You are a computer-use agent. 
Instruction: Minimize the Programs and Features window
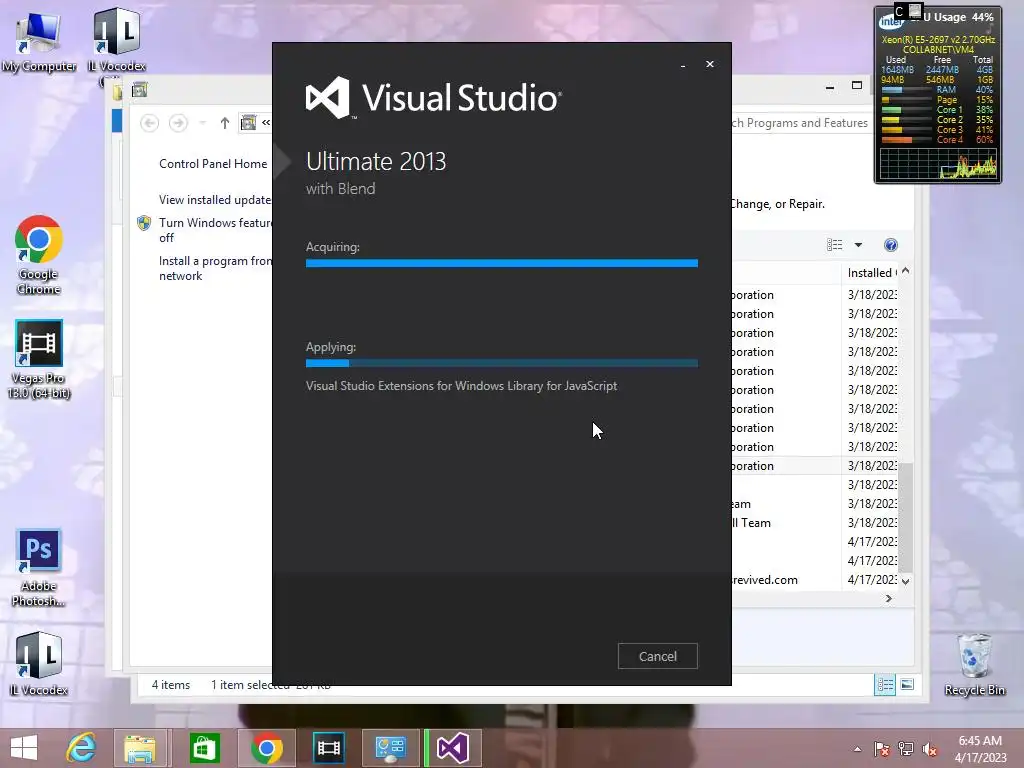pyautogui.click(x=829, y=86)
